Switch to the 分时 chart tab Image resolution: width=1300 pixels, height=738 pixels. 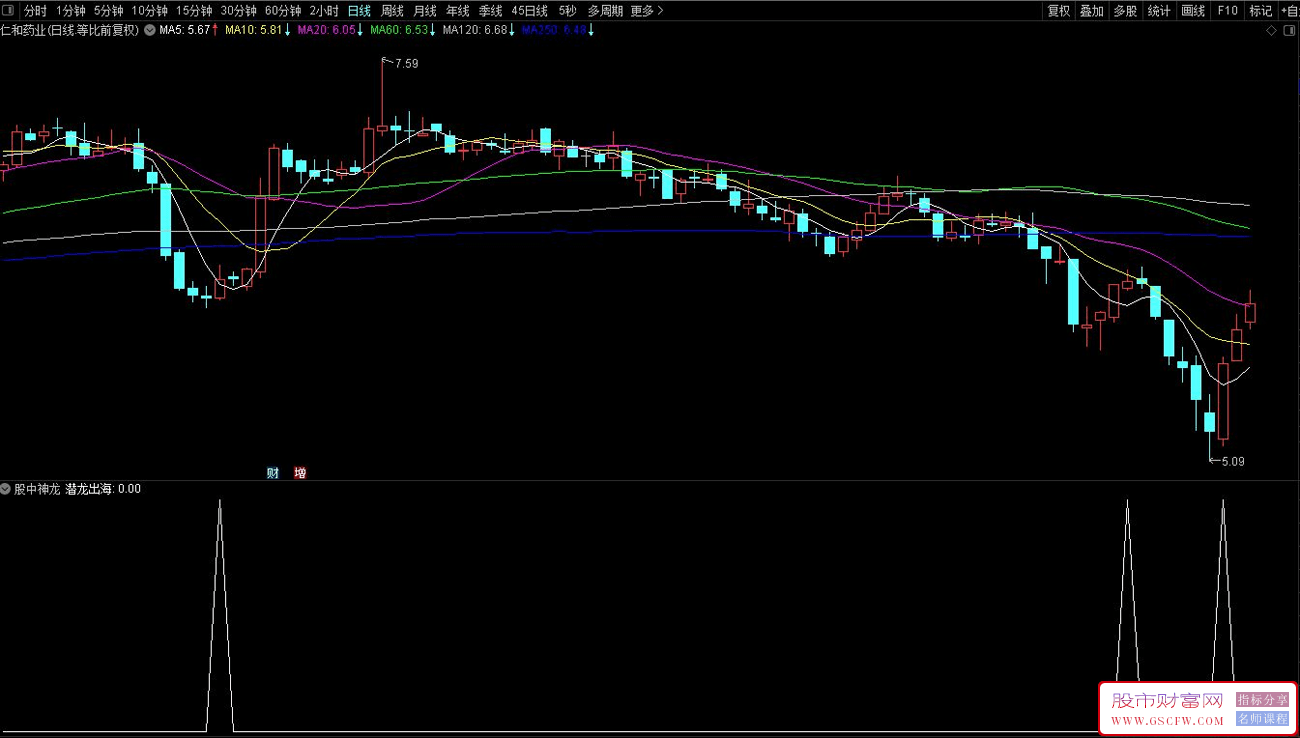[x=35, y=11]
